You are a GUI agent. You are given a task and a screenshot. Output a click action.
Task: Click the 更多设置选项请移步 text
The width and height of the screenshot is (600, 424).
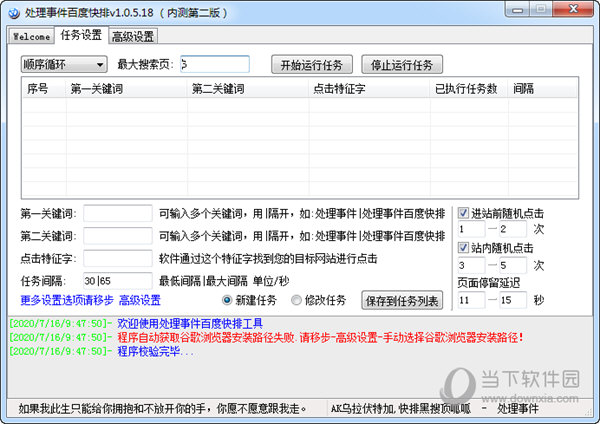(67, 300)
